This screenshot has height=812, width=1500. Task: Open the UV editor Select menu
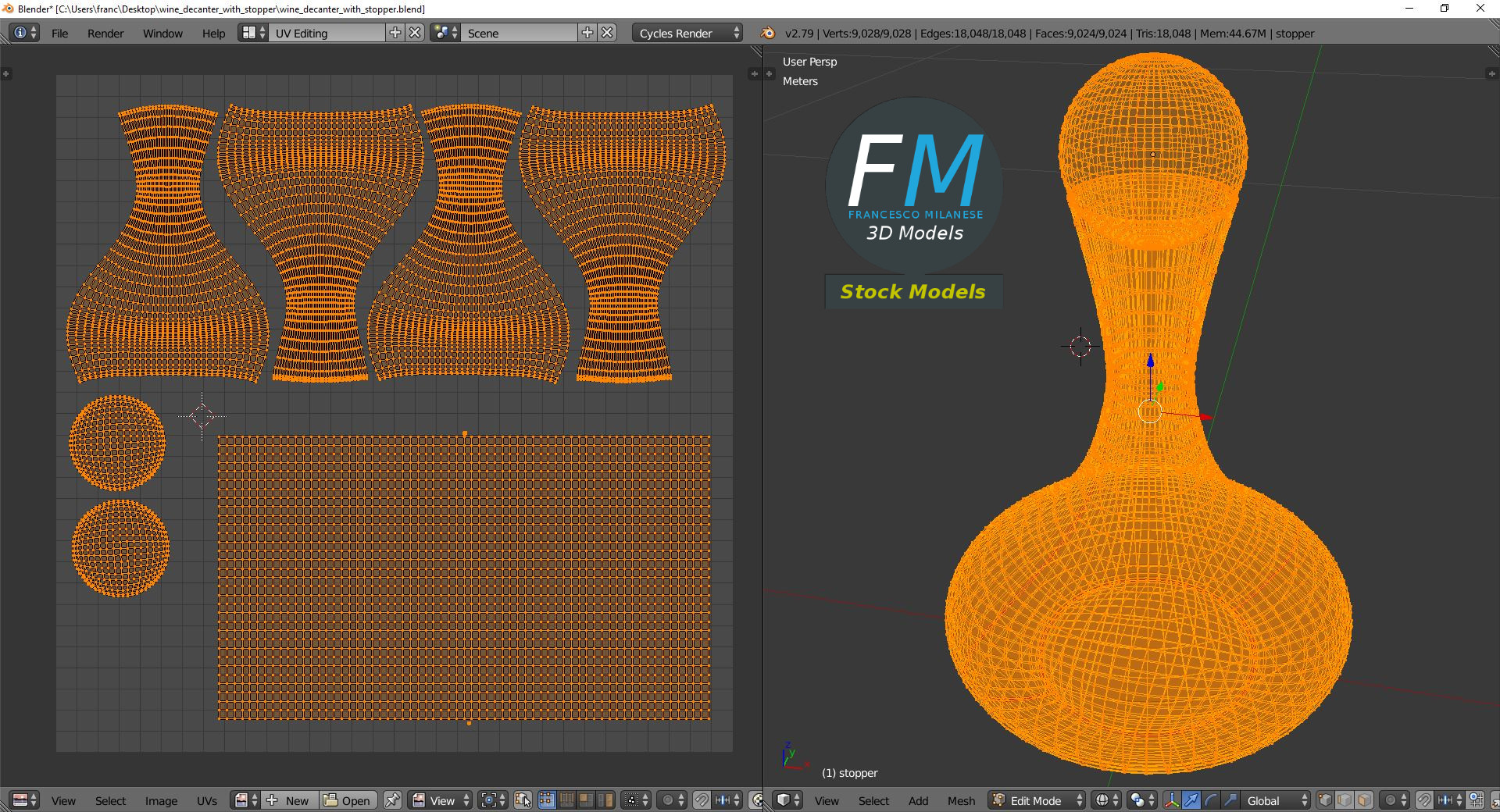[x=110, y=801]
